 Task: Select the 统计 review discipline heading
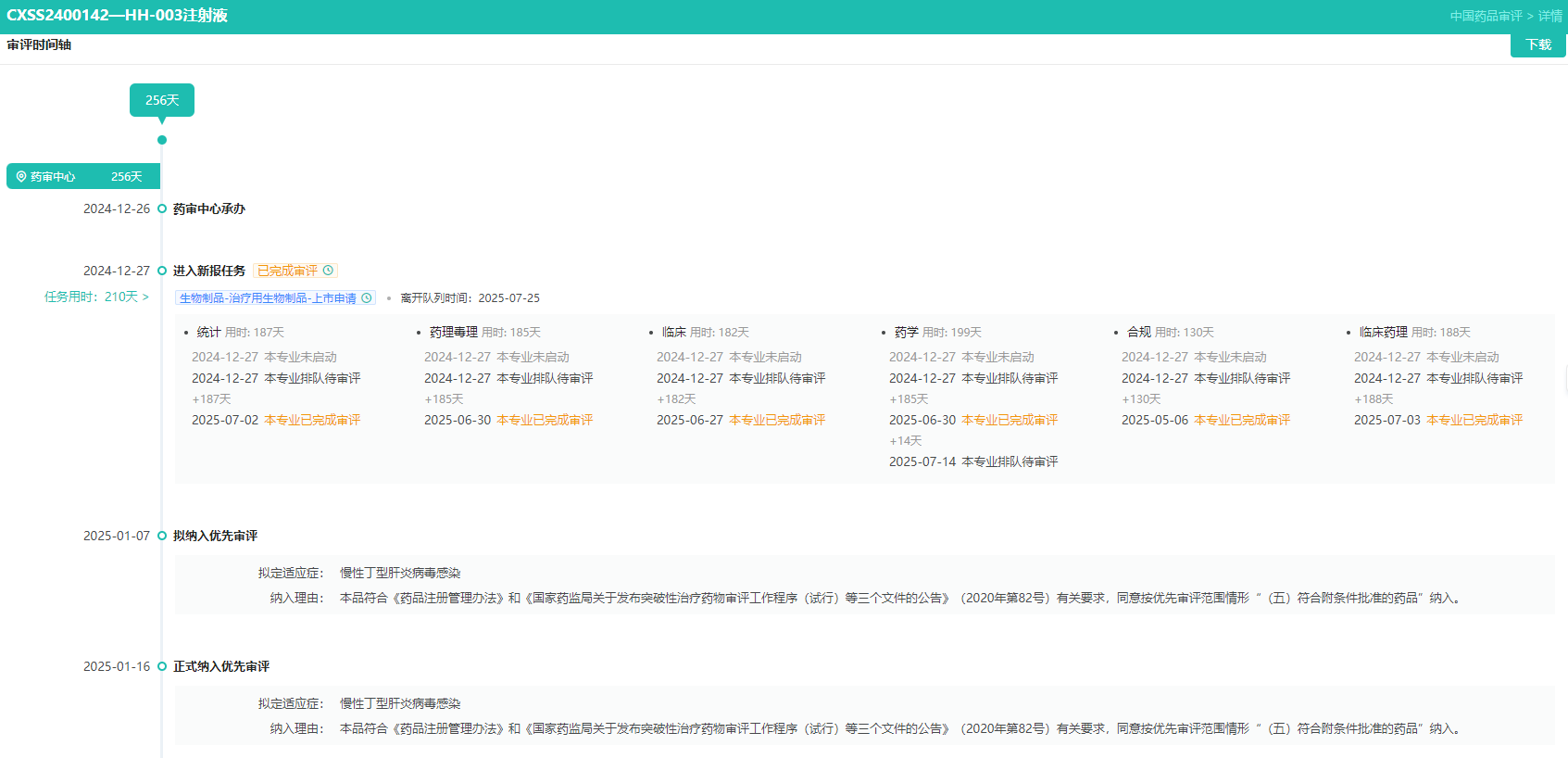(x=208, y=332)
